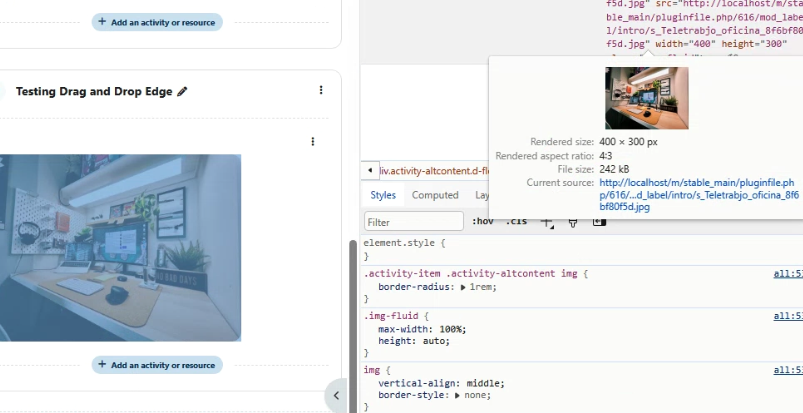Add an activity or resource above the section

[157, 22]
